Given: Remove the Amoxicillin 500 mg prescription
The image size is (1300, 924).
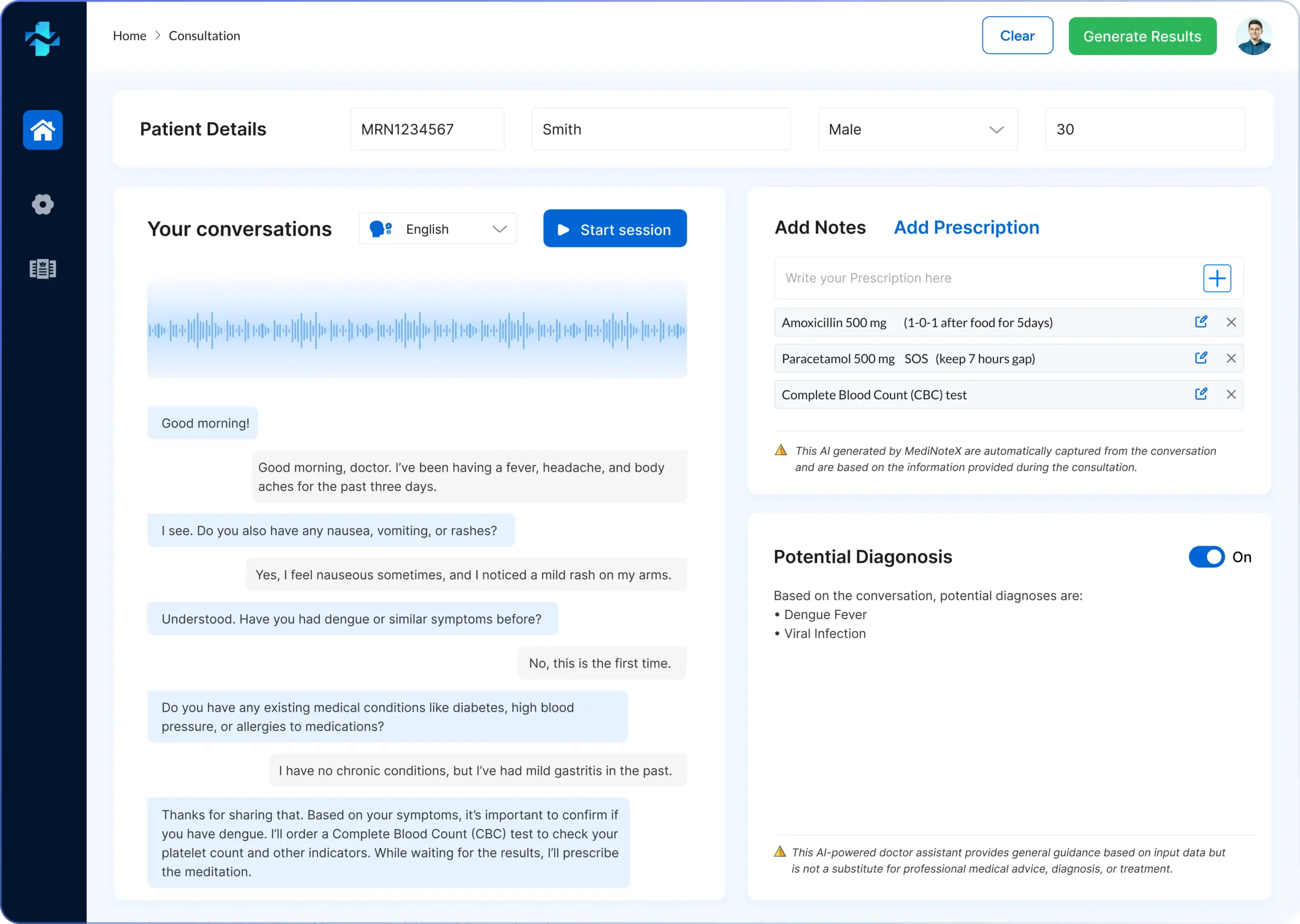Looking at the screenshot, I should (1230, 322).
